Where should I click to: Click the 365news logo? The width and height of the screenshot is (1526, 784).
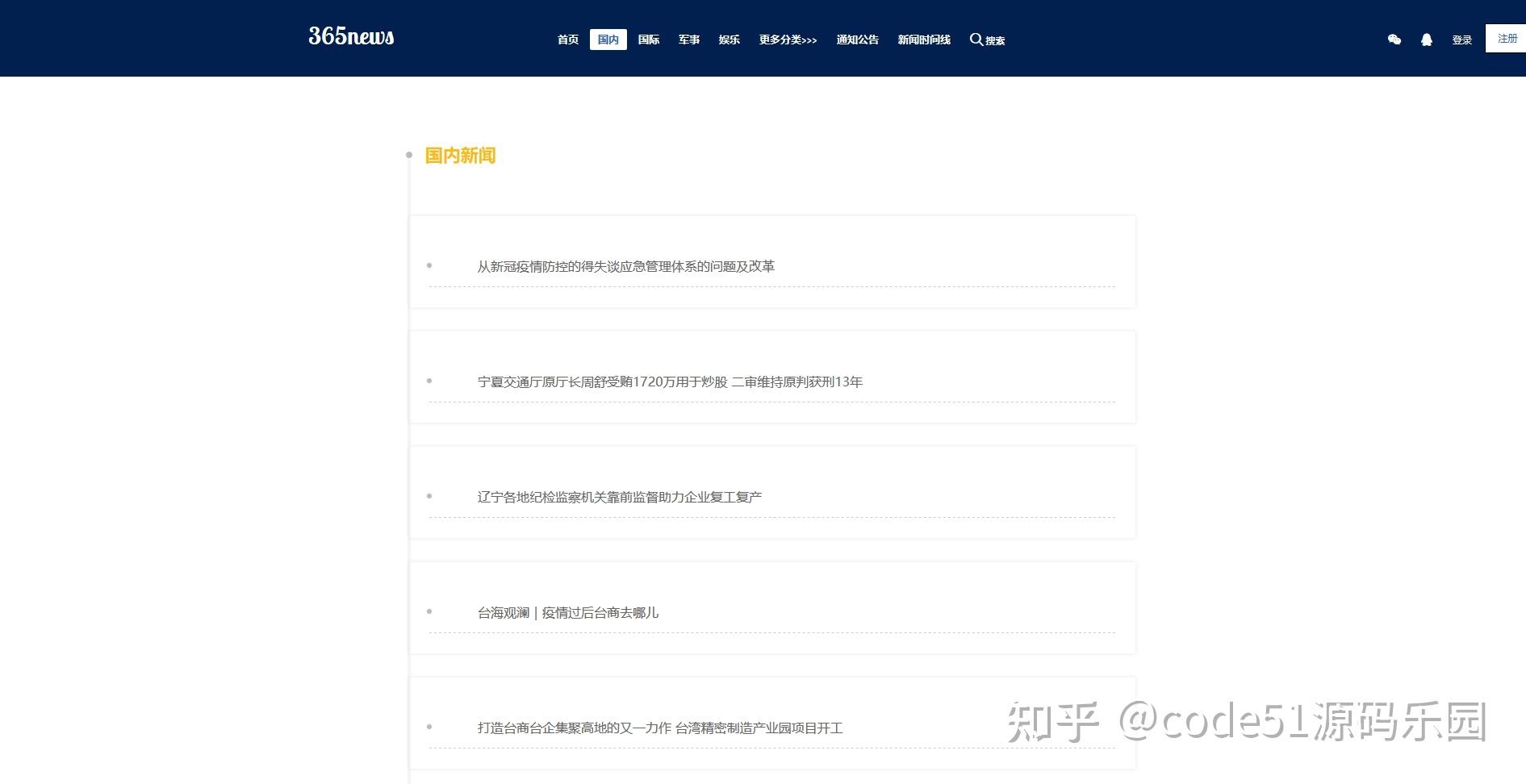pos(350,36)
